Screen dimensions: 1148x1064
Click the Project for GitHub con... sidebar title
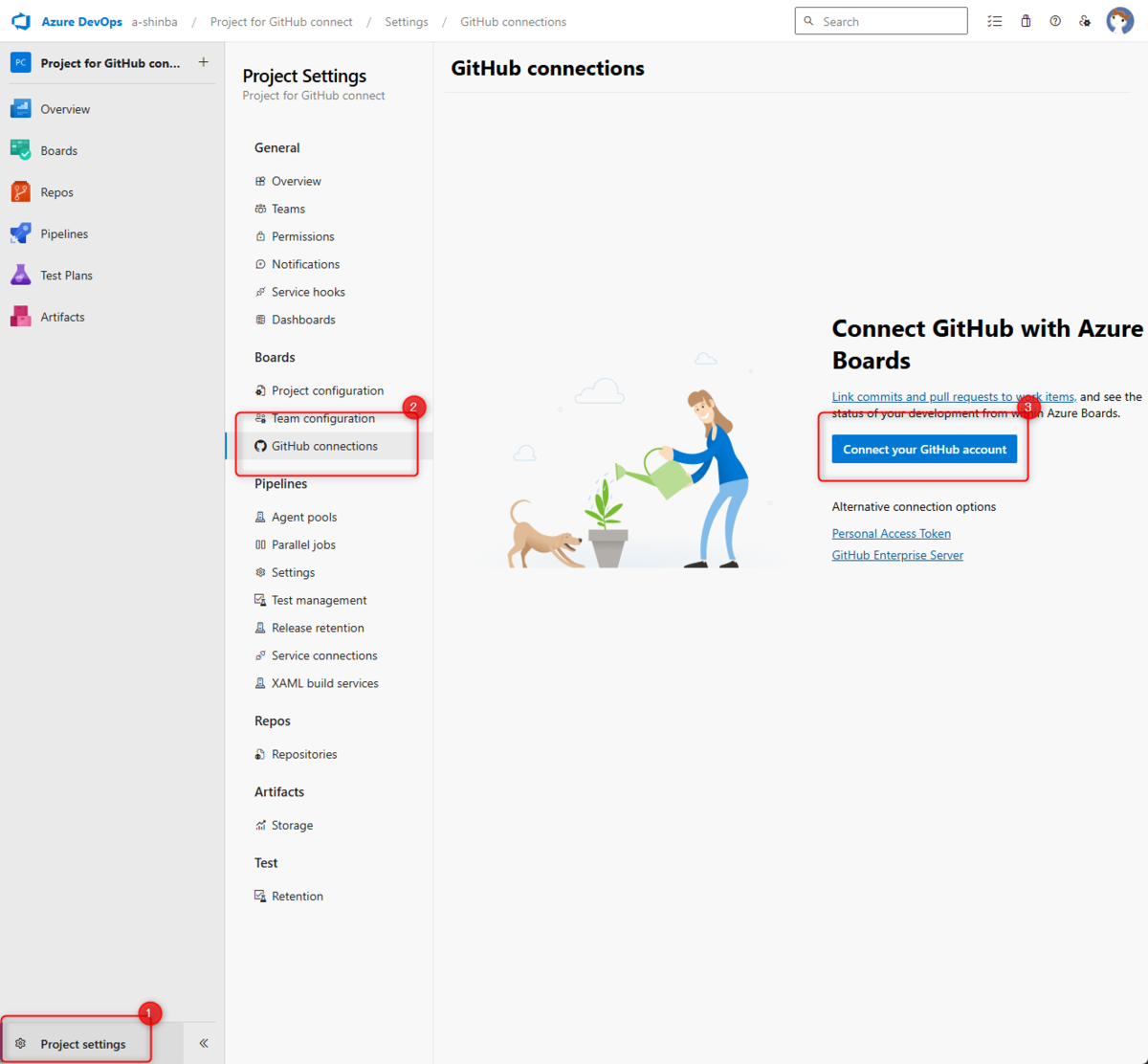click(110, 63)
